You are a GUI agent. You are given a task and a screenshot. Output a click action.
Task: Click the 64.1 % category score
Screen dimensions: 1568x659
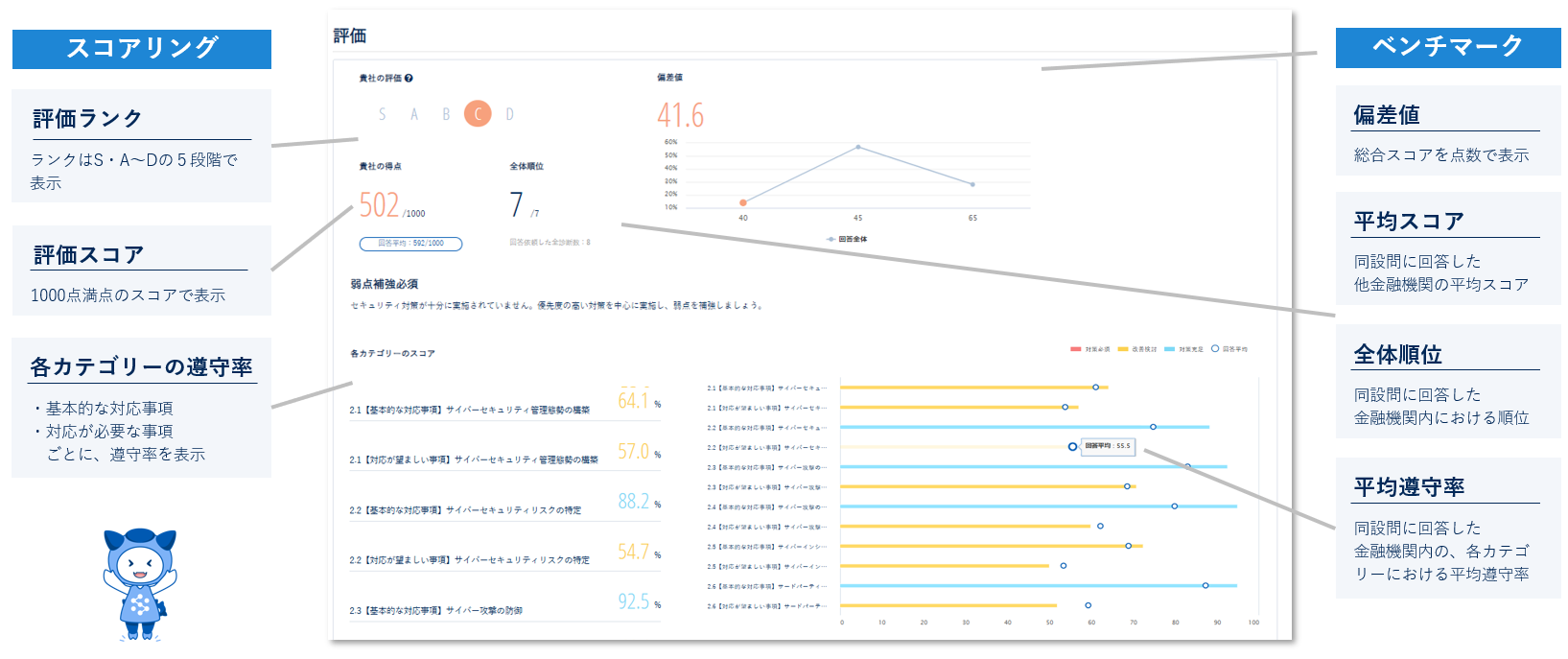click(639, 401)
